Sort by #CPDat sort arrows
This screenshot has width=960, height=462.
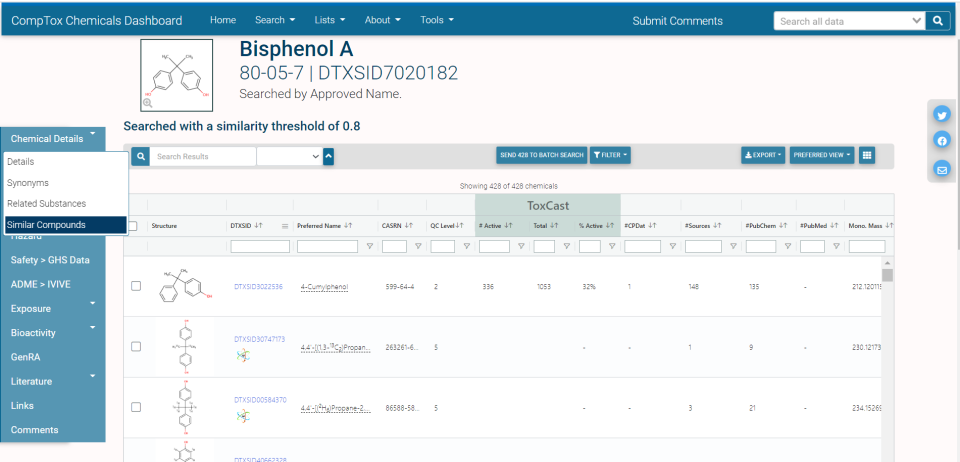(652, 226)
